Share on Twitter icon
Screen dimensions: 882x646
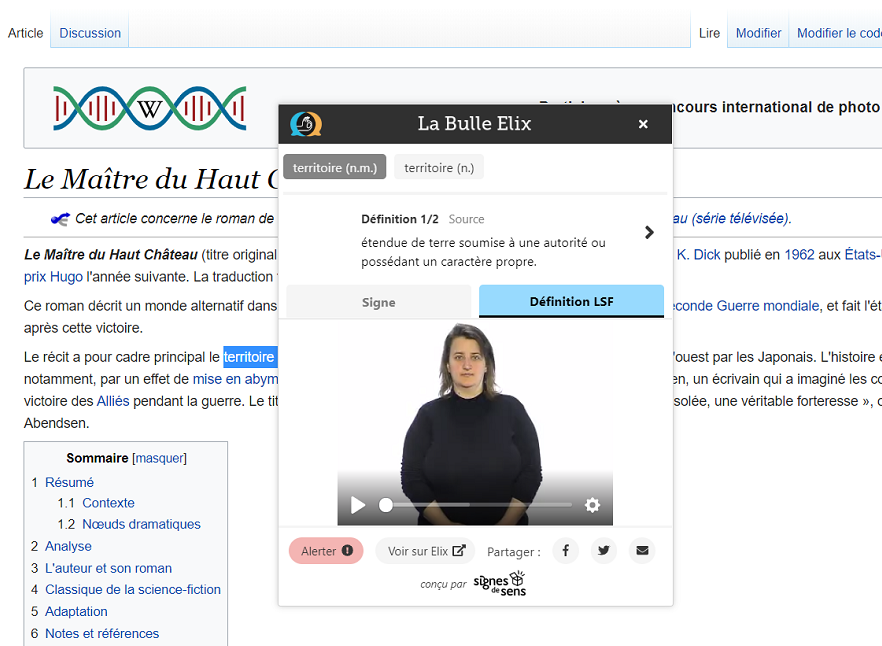[x=604, y=550]
